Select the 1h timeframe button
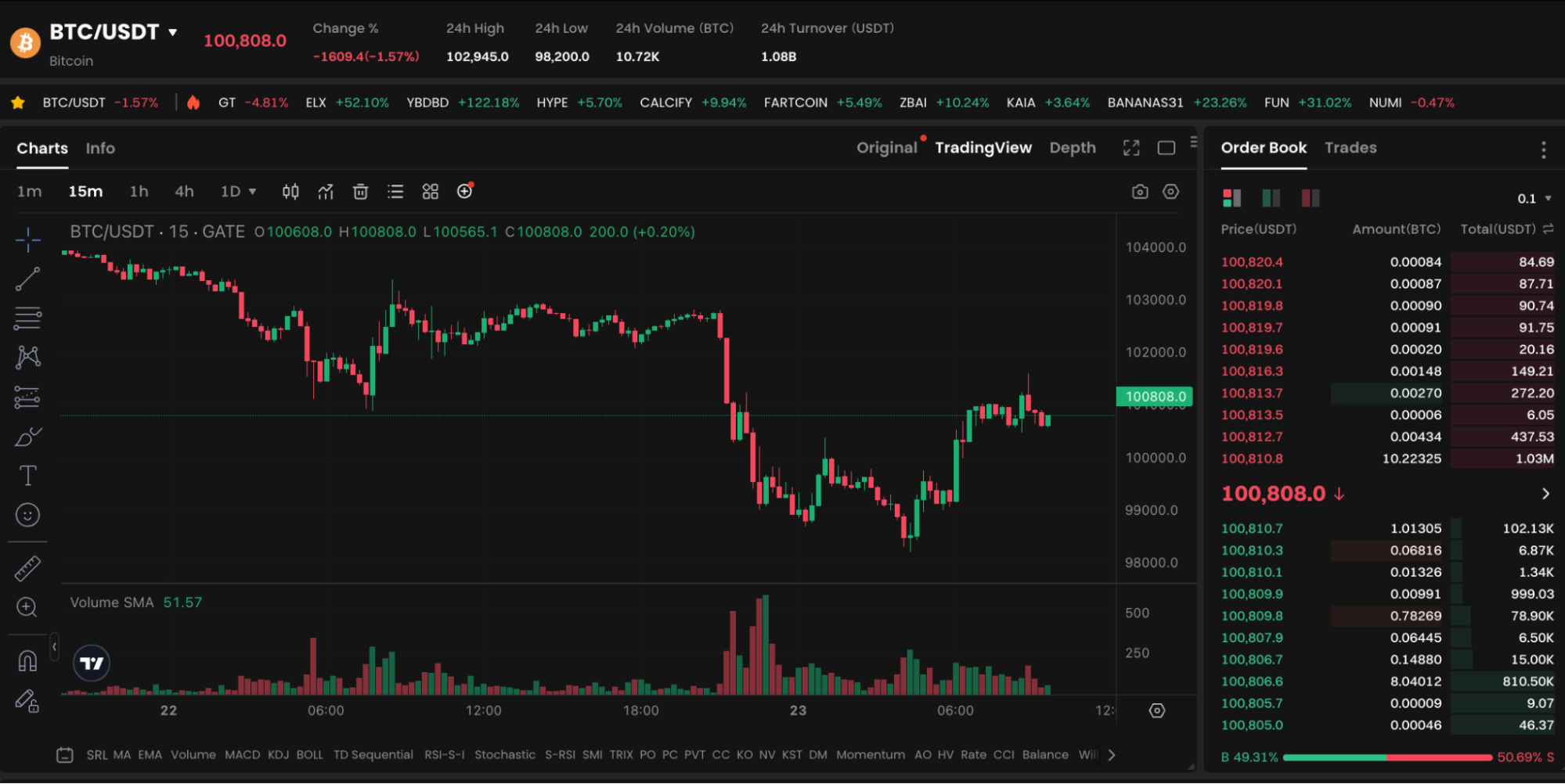The height and width of the screenshot is (784, 1565). [139, 192]
